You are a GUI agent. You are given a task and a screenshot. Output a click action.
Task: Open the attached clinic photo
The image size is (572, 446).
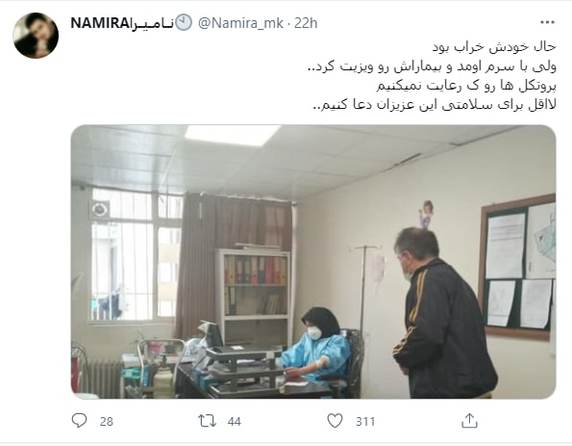pyautogui.click(x=313, y=261)
